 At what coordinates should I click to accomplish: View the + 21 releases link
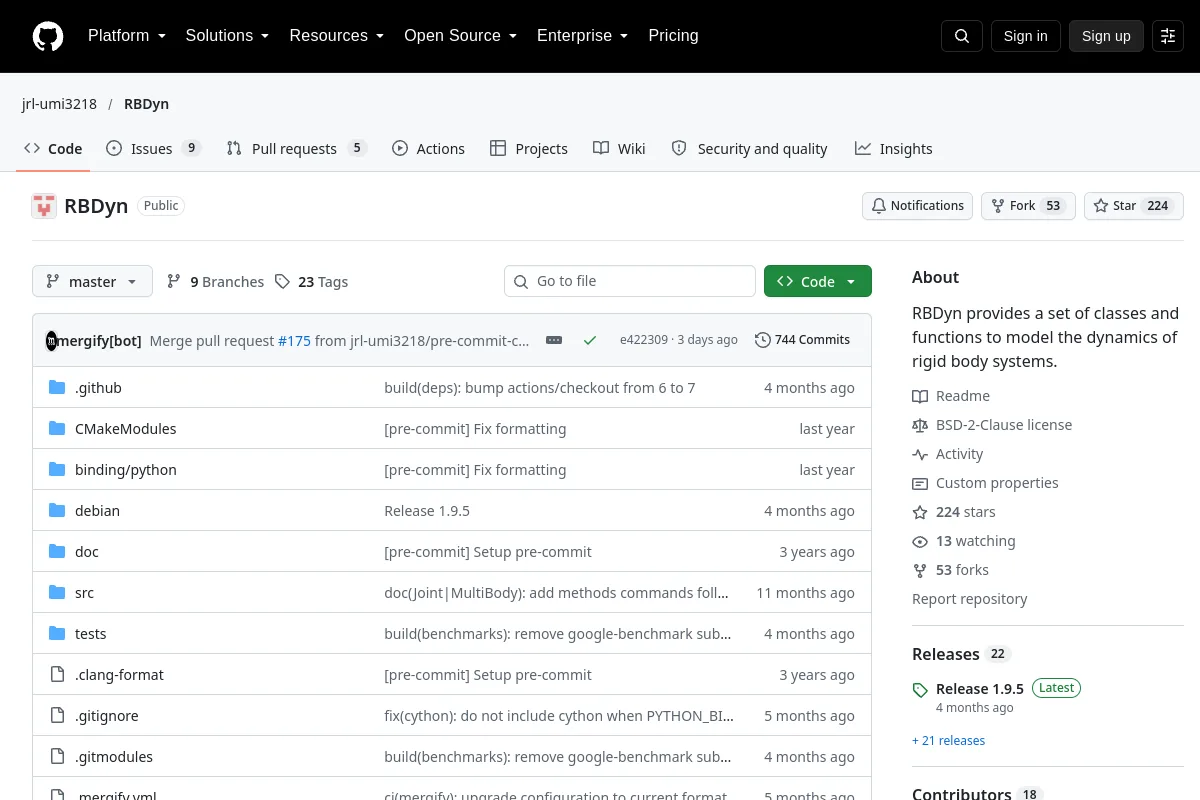948,741
